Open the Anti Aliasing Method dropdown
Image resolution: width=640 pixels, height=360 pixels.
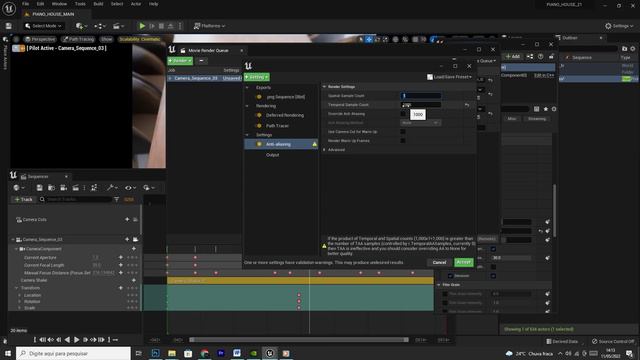[x=420, y=122]
